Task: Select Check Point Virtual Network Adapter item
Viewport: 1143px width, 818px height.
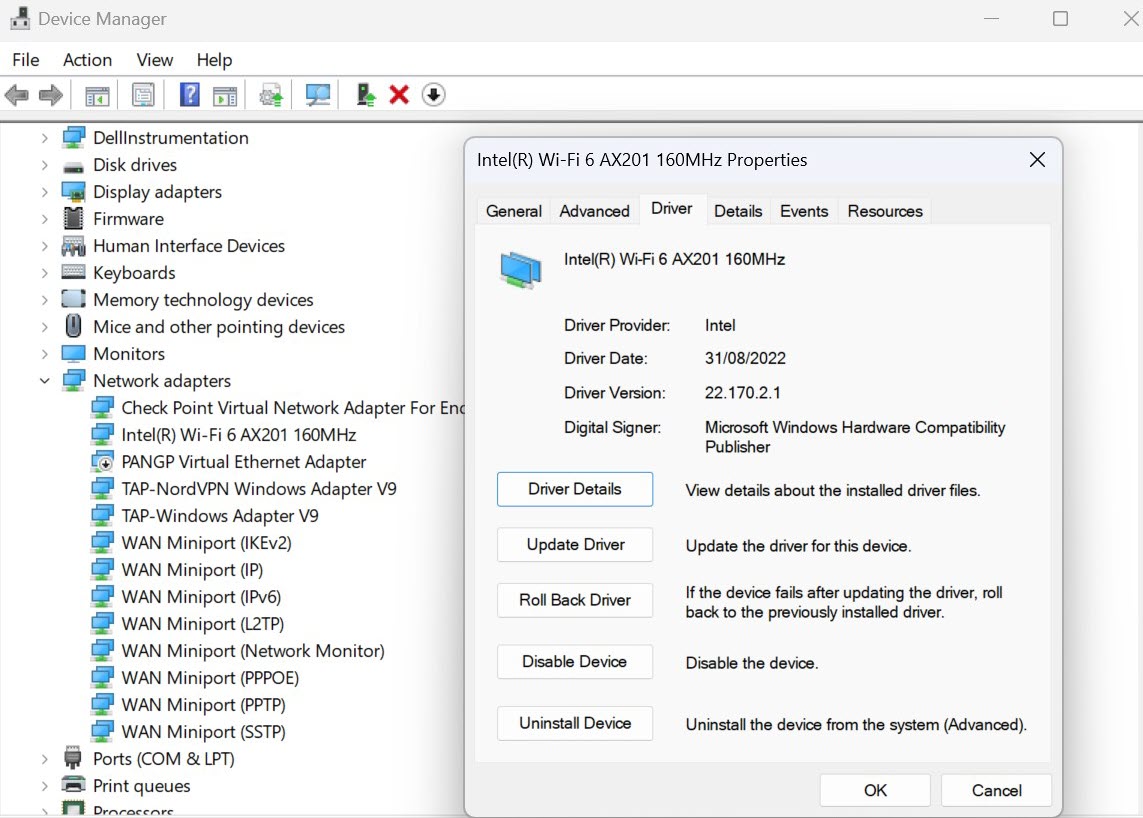Action: 292,408
